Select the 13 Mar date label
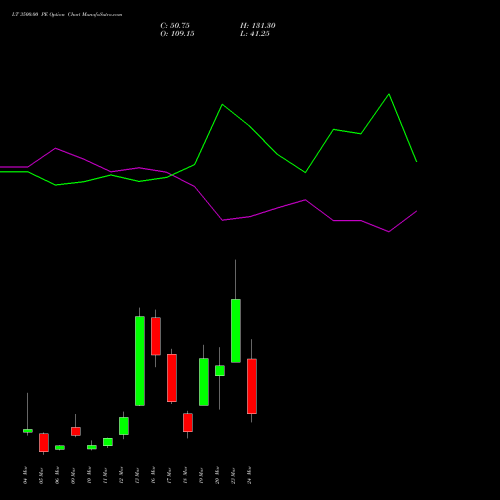This screenshot has height=500, width=500. point(138,475)
